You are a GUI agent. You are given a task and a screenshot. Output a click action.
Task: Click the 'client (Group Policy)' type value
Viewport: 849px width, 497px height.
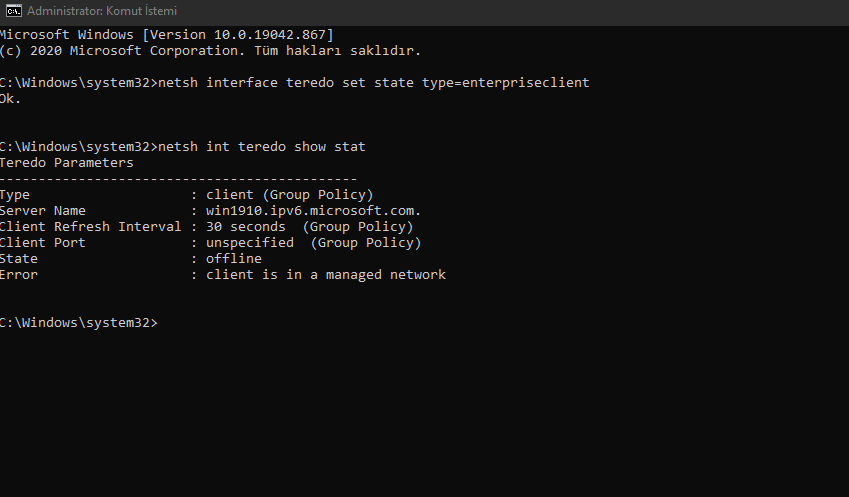(x=290, y=195)
